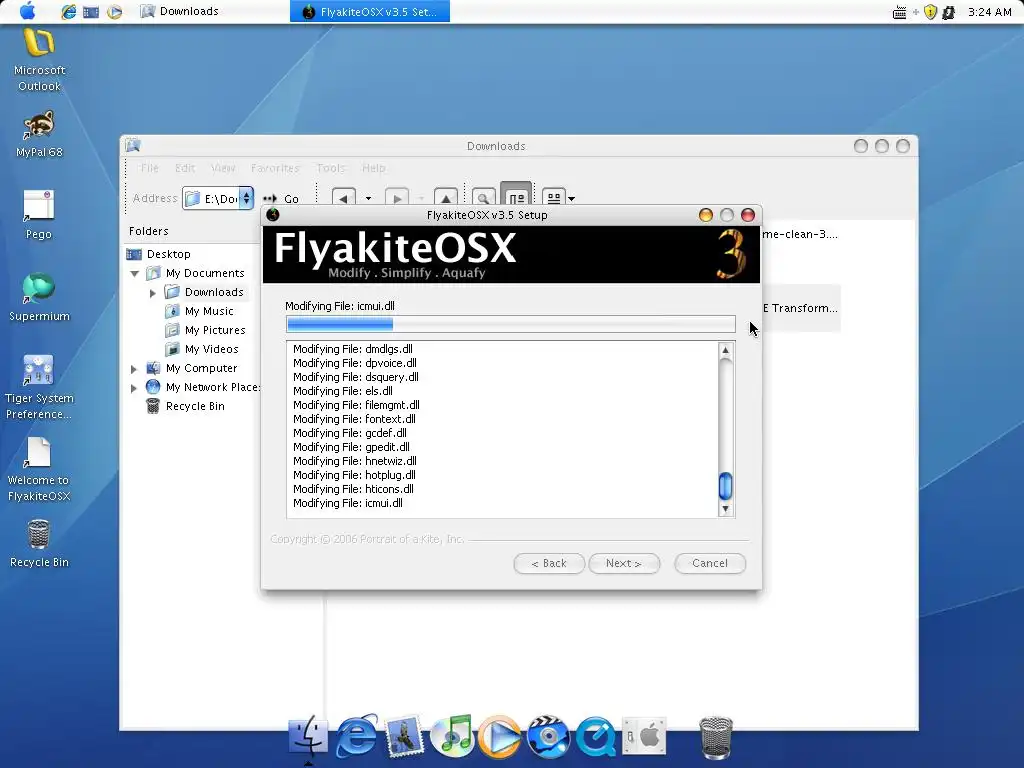Open File menu in Downloads window
This screenshot has height=768, width=1024.
[x=150, y=168]
